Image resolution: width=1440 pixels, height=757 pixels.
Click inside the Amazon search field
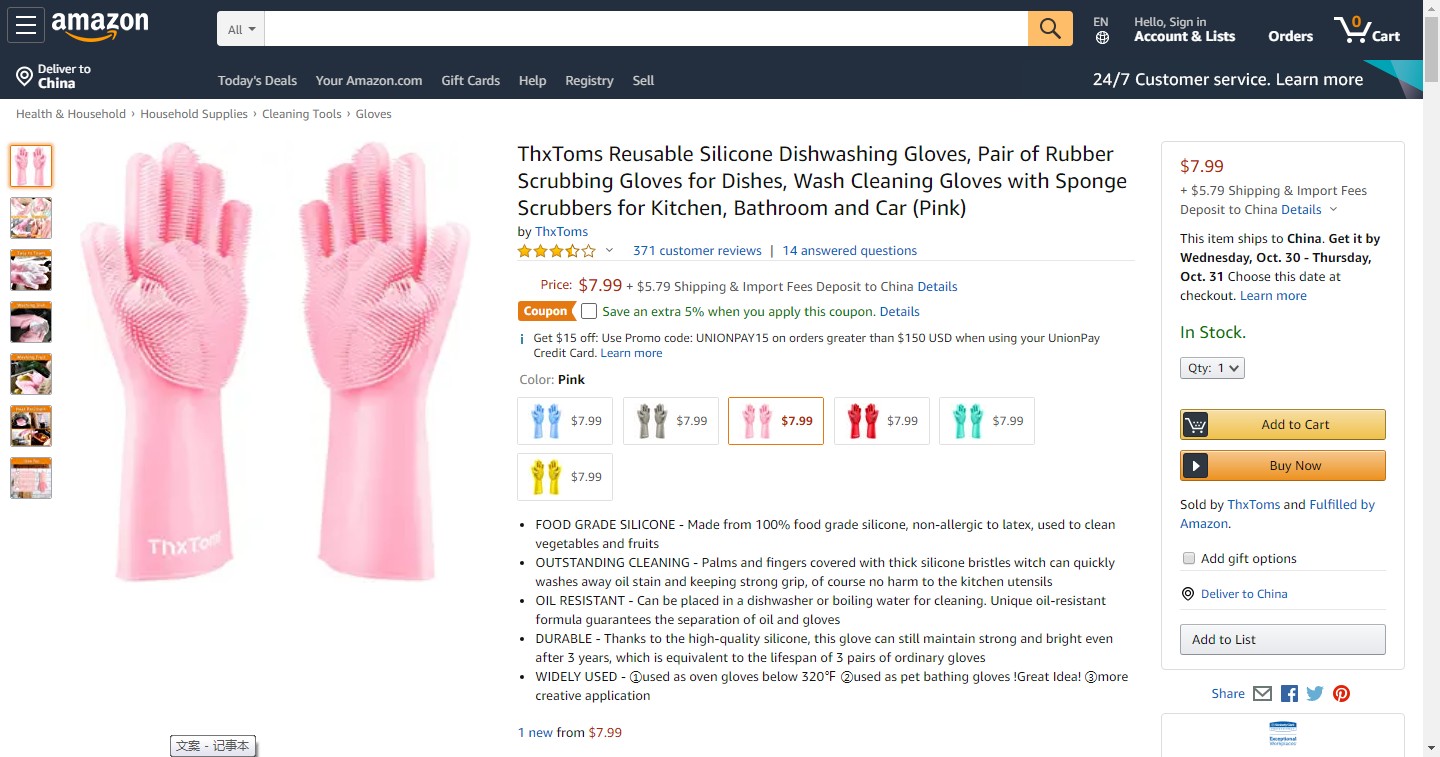[646, 29]
